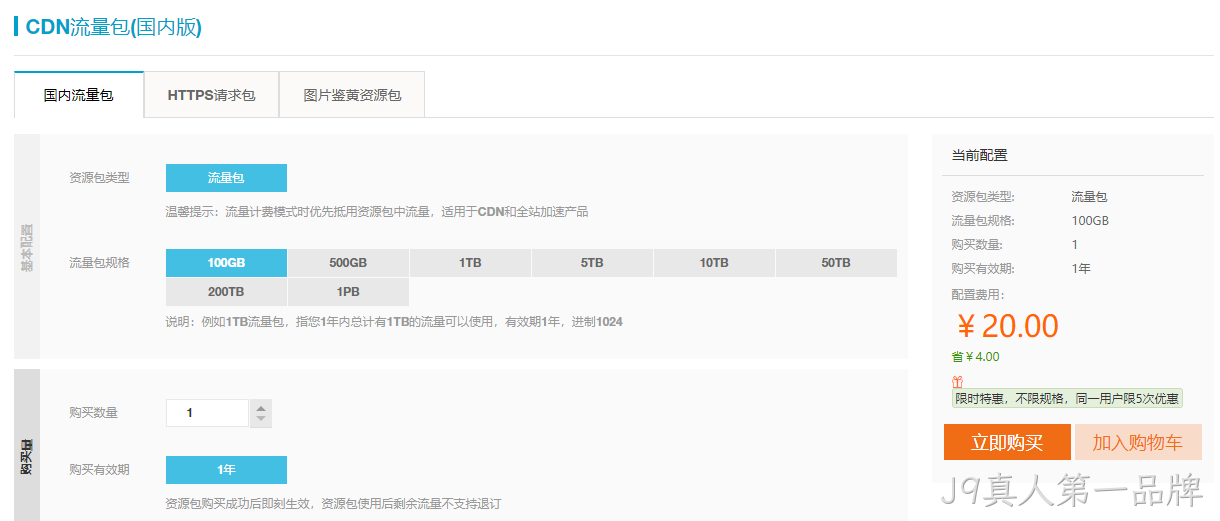This screenshot has height=521, width=1220.
Task: Click the gift icon above the promotion note
Action: point(957,382)
